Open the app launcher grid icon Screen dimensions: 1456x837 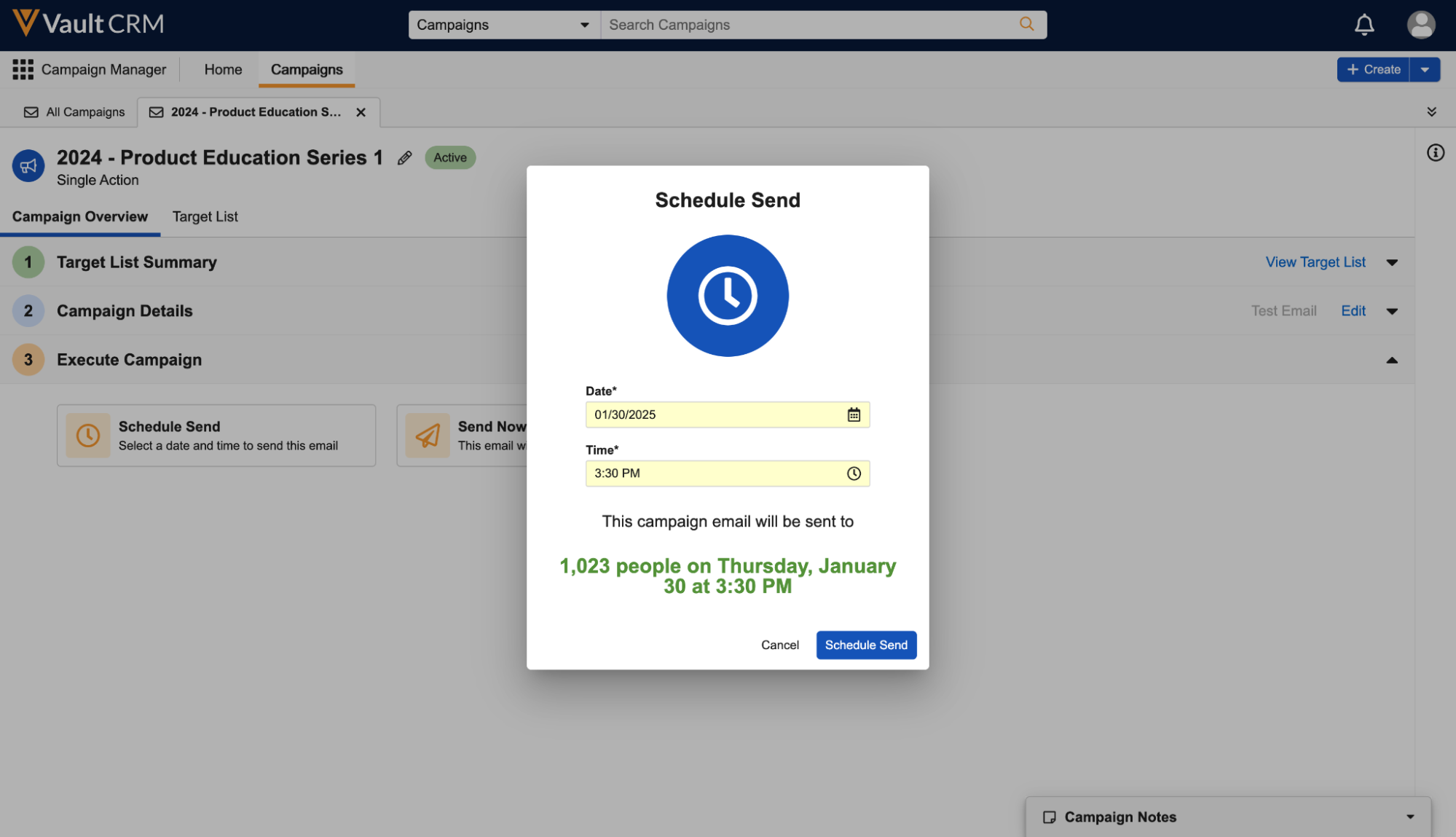click(x=23, y=69)
